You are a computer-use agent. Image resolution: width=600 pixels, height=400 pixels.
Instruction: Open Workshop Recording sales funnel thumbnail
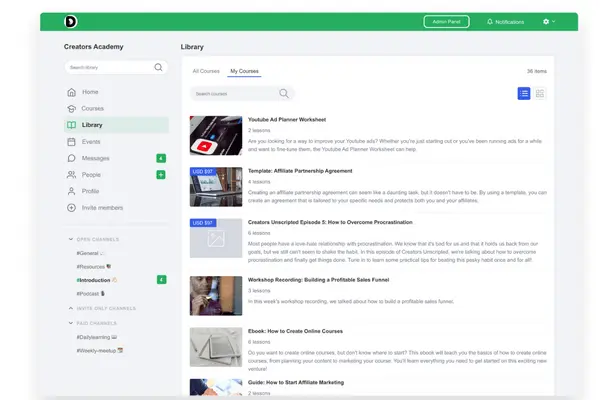coord(216,296)
